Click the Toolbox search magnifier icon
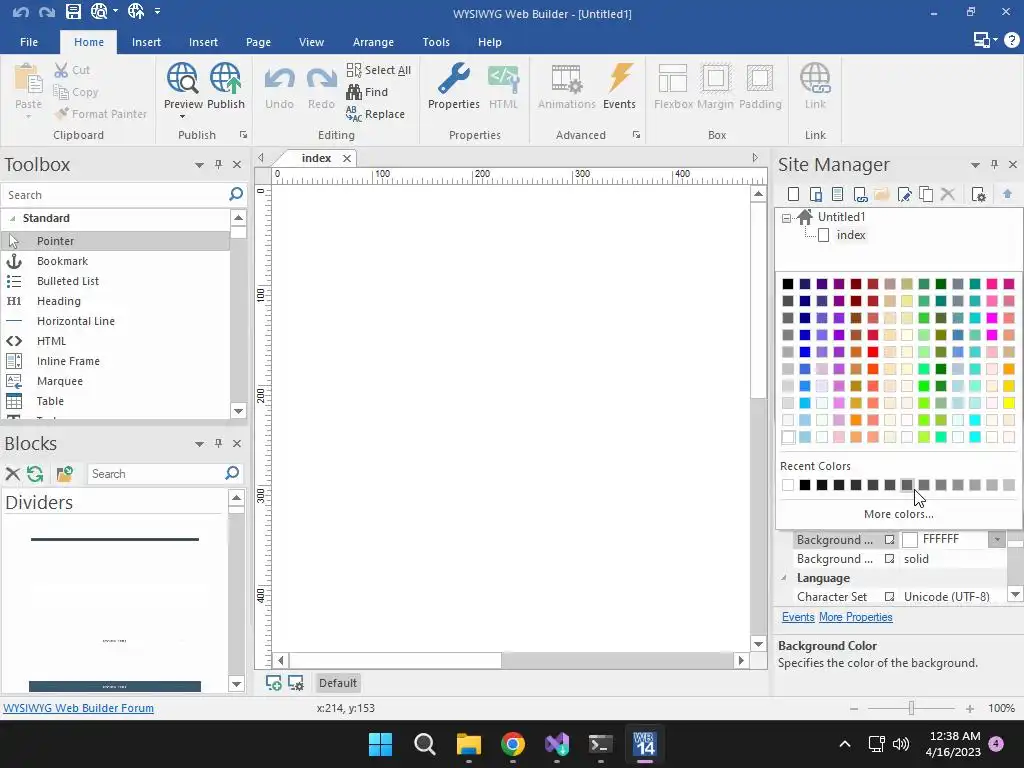This screenshot has height=768, width=1024. pos(236,194)
